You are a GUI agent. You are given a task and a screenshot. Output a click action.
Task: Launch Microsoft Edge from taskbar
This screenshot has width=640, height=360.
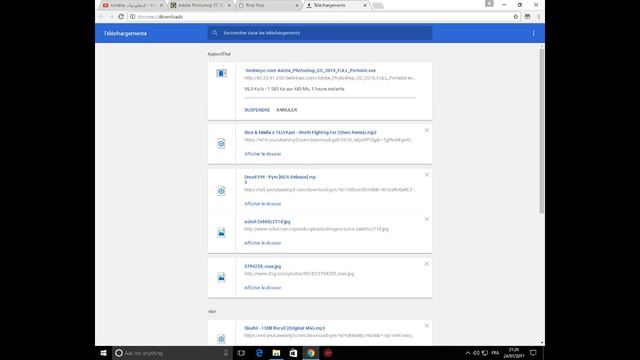point(259,353)
